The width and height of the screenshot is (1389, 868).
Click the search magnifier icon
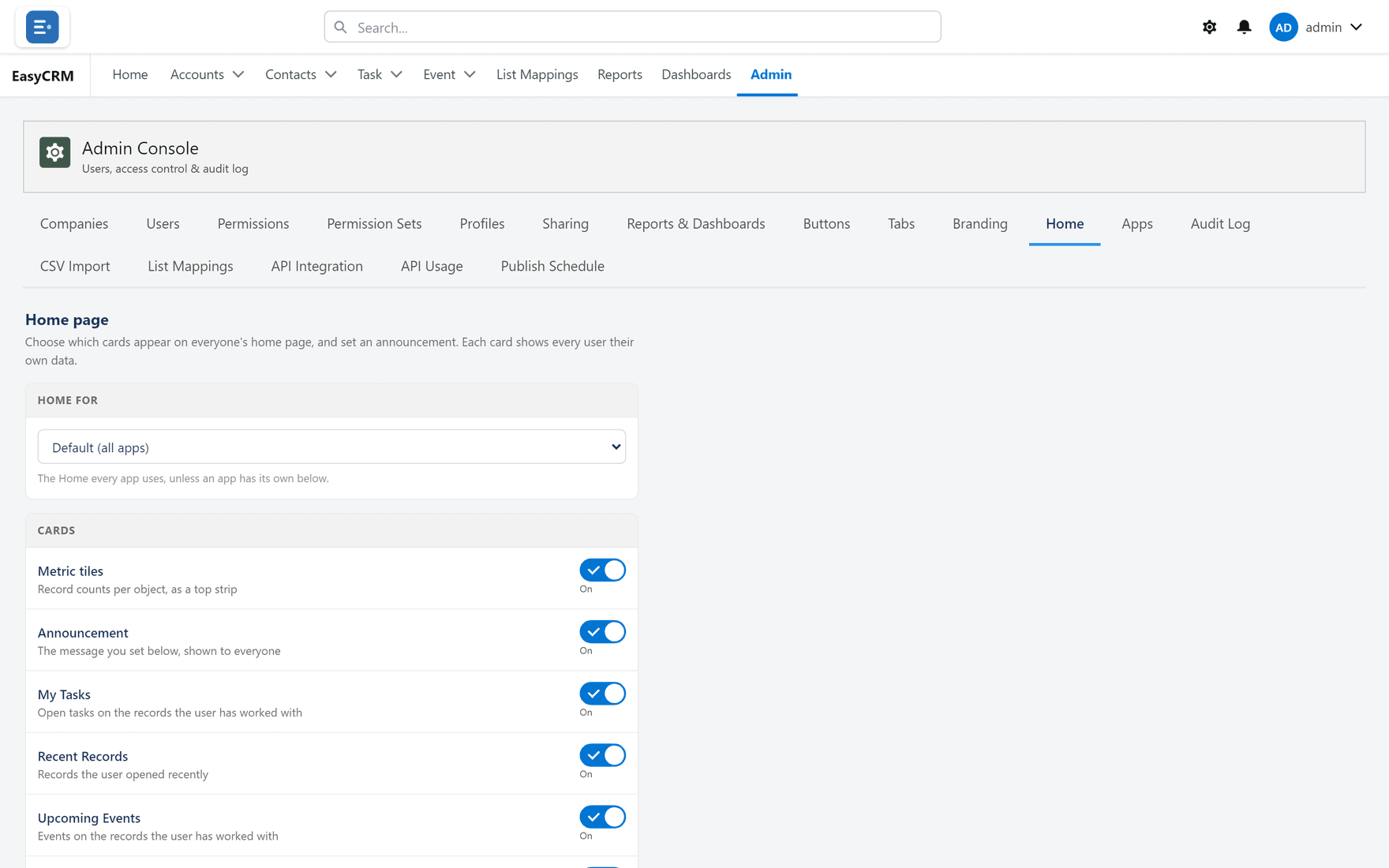click(340, 28)
